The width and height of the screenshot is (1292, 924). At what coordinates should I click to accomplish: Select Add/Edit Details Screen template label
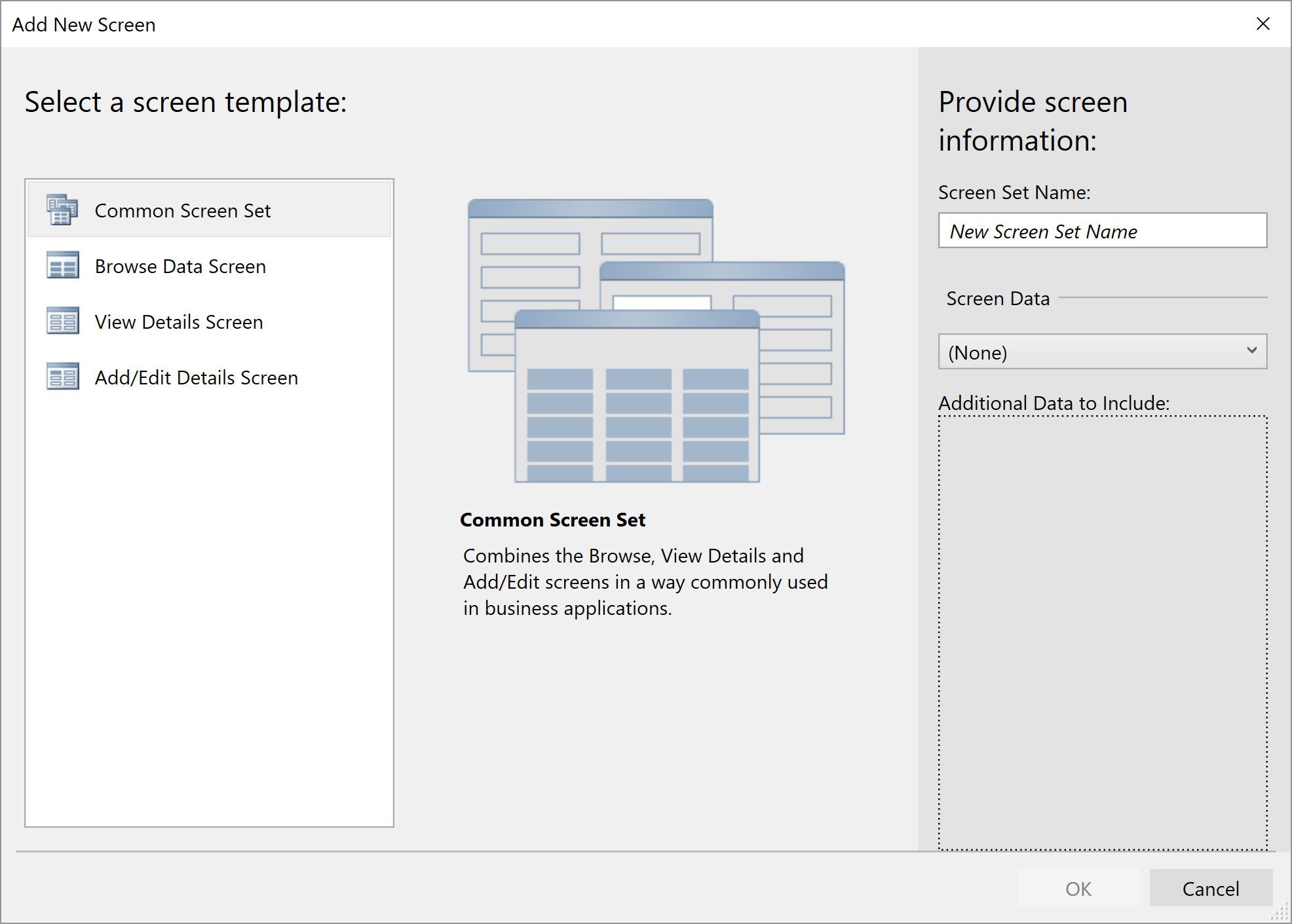[x=196, y=378]
